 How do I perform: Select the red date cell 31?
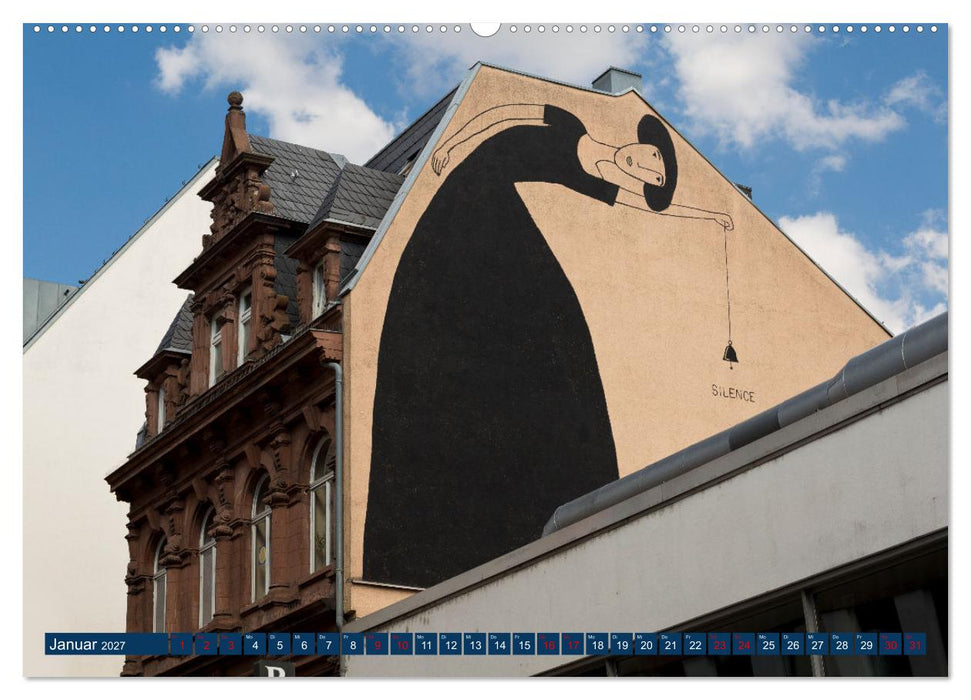pyautogui.click(x=915, y=644)
